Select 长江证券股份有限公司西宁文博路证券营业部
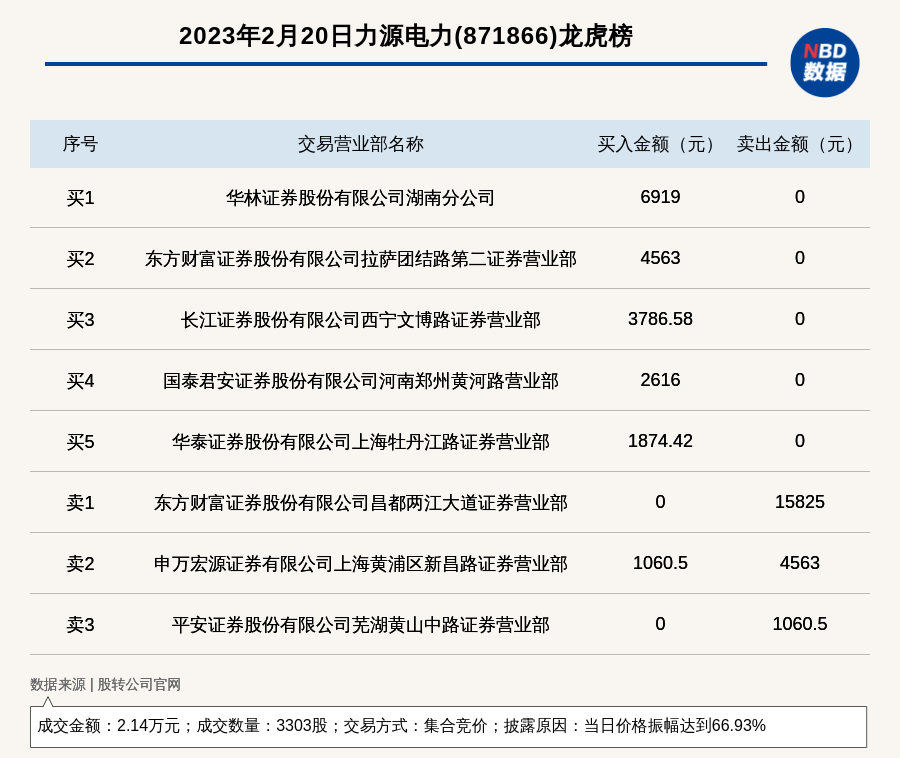Screen dimensions: 900x758 360,320
